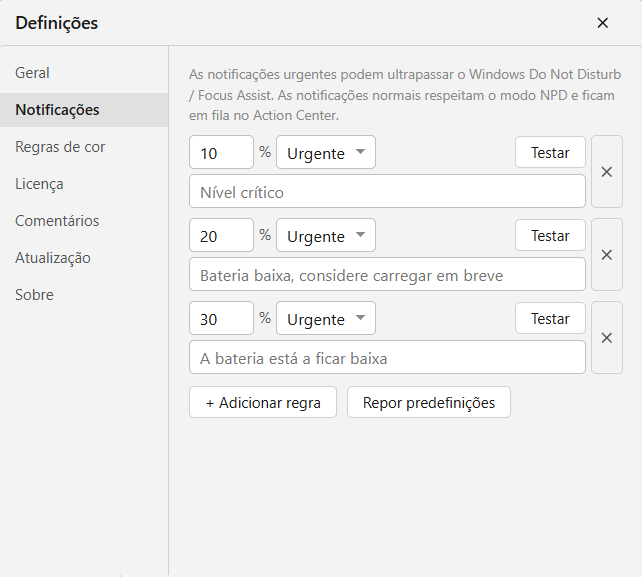Select Notificações in the sidebar
This screenshot has height=577, width=642.
click(84, 110)
